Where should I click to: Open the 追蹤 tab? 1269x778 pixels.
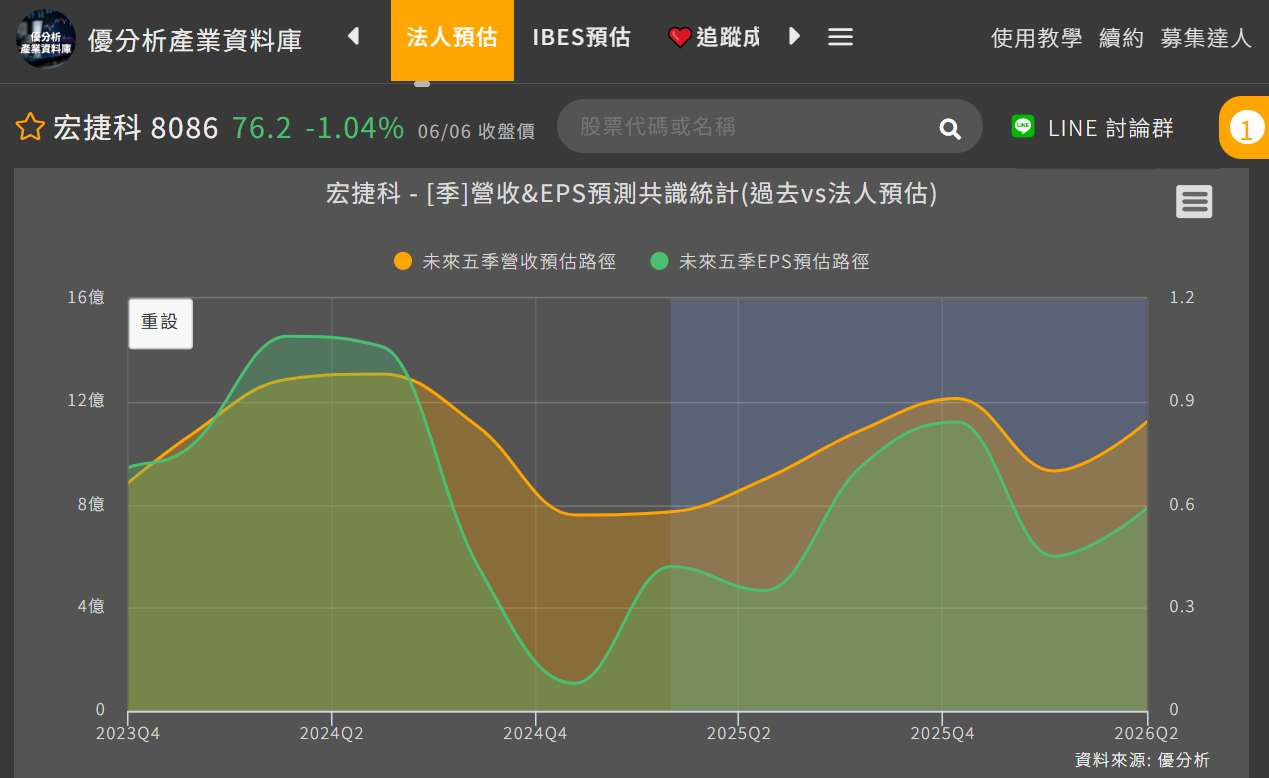[x=714, y=38]
